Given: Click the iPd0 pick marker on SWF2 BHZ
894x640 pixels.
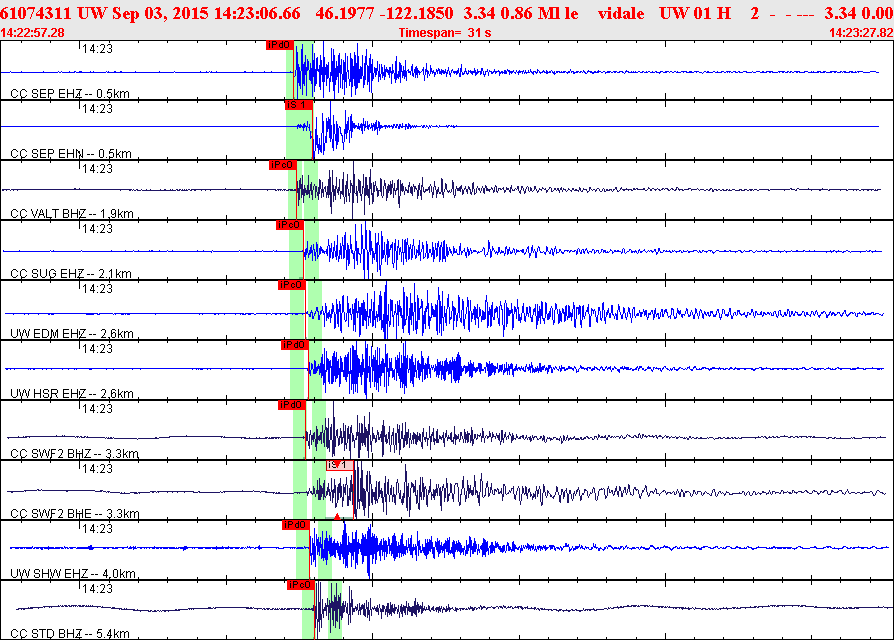Looking at the screenshot, I should click(291, 405).
